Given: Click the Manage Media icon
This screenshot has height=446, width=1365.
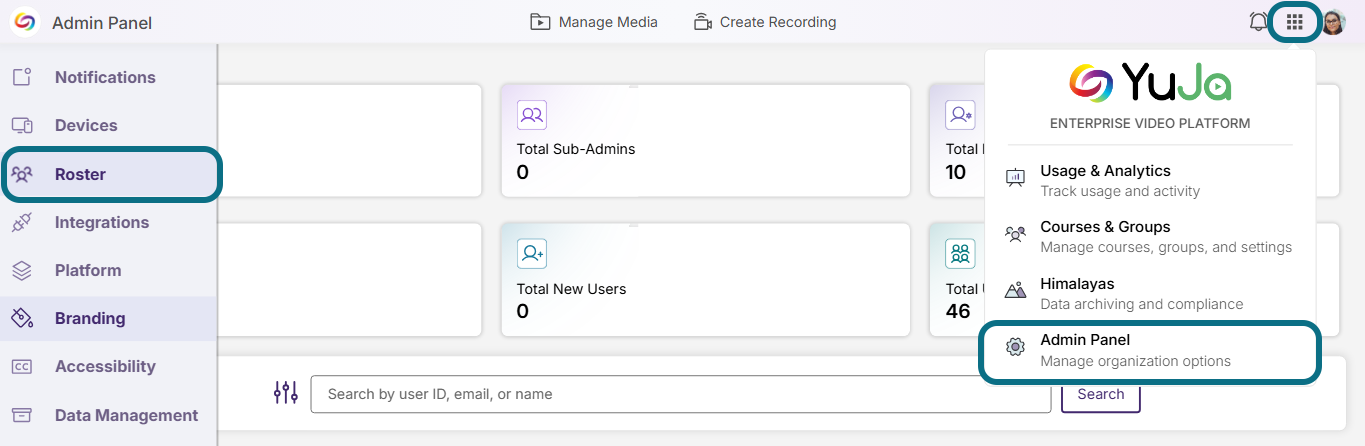Looking at the screenshot, I should click(x=541, y=22).
